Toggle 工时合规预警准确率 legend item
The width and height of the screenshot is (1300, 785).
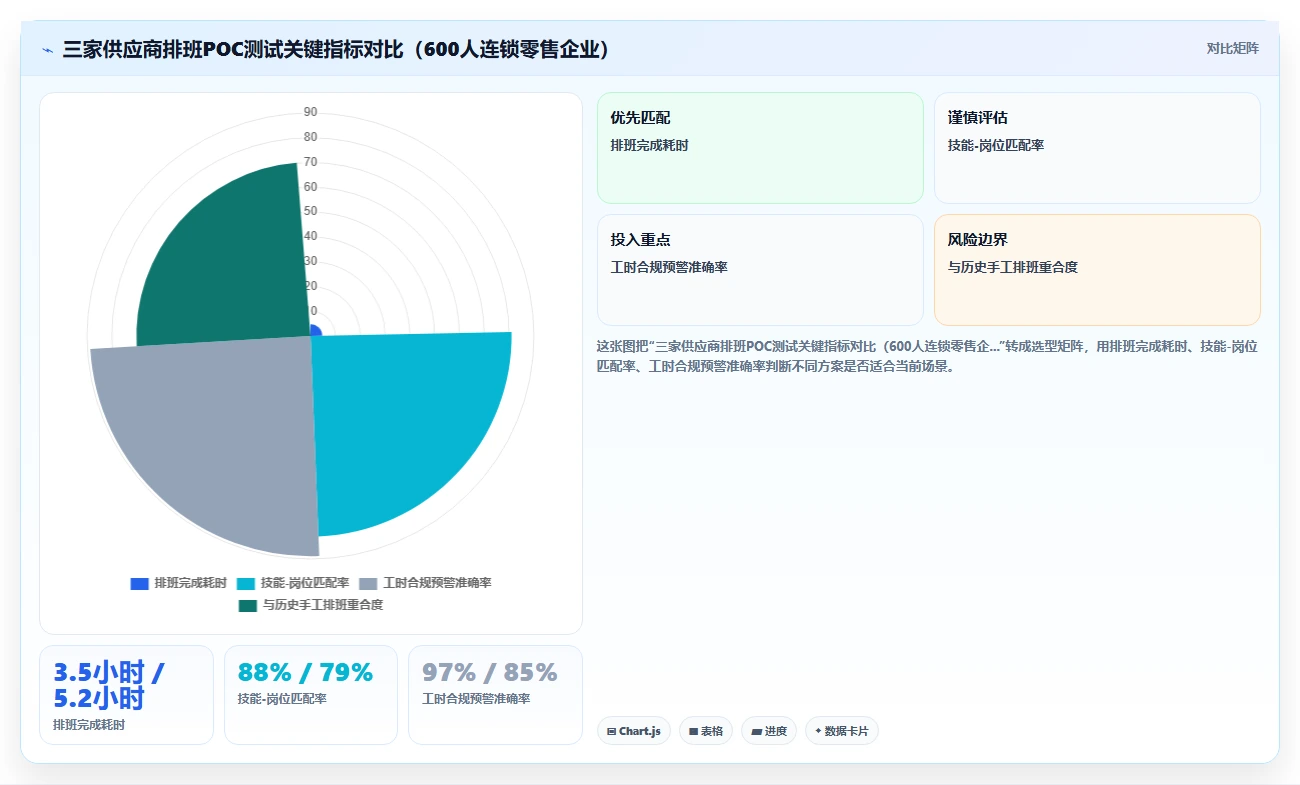(x=425, y=583)
